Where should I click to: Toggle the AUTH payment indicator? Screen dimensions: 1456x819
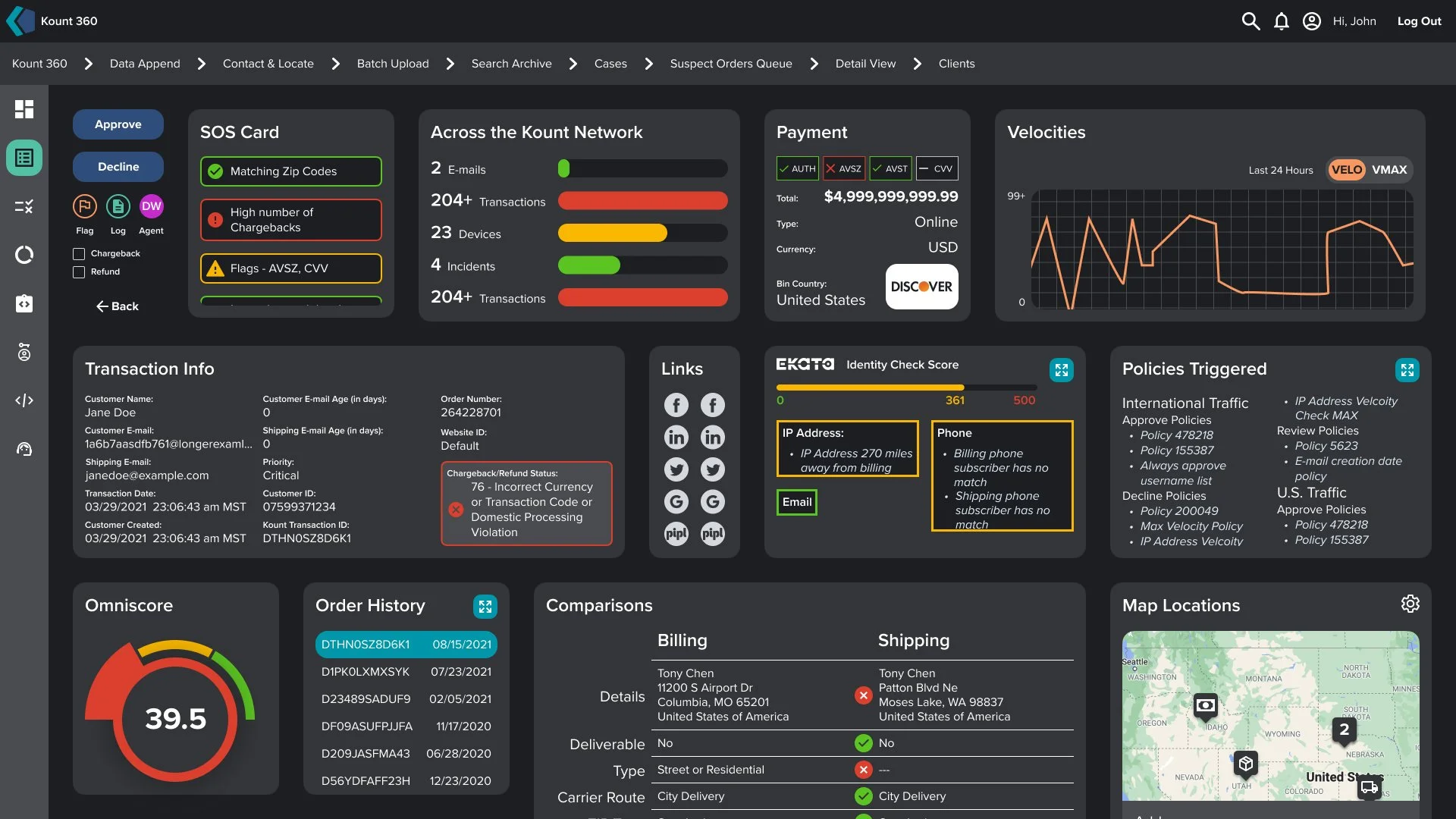pyautogui.click(x=798, y=168)
